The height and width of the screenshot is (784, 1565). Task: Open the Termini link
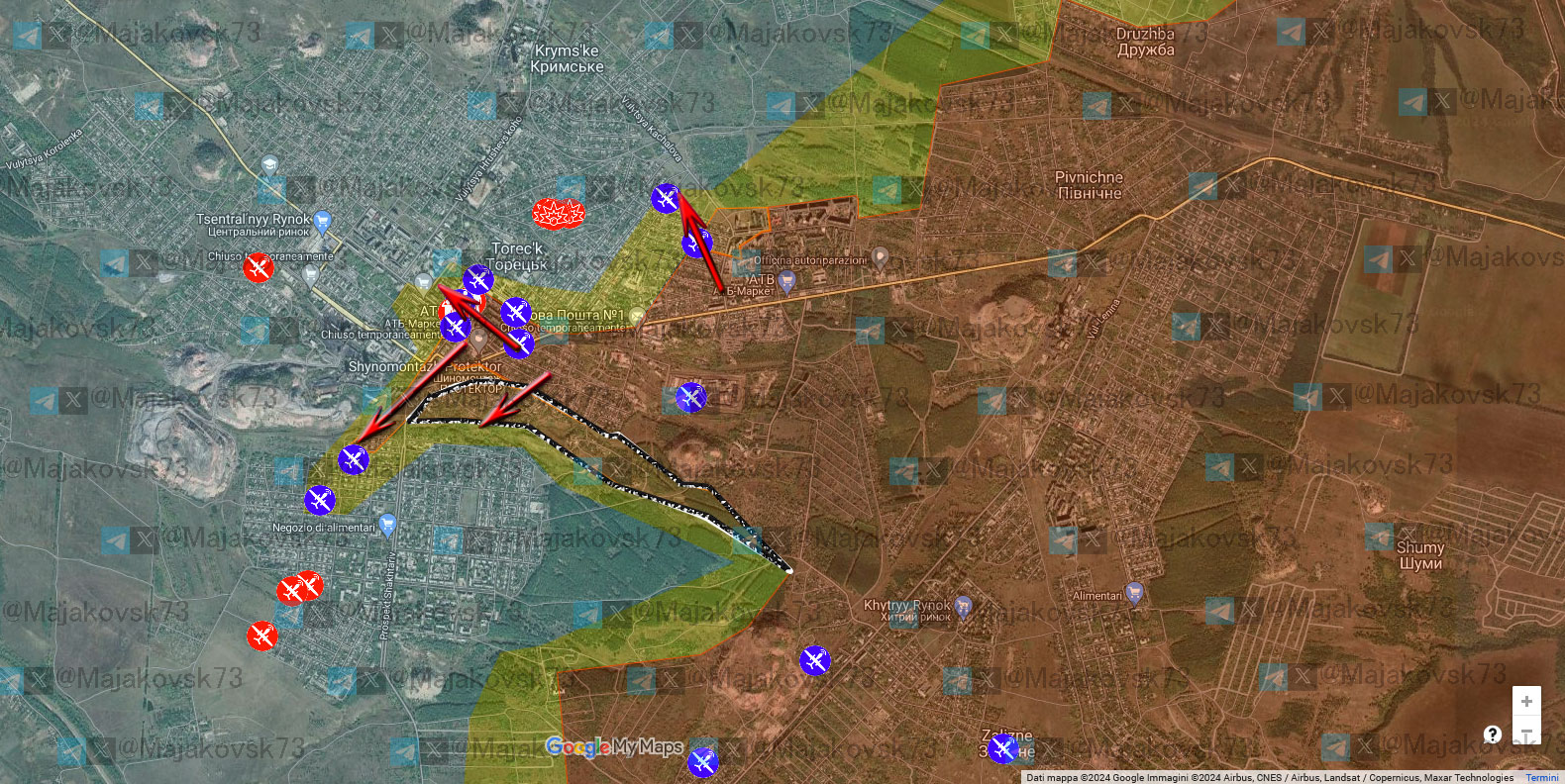[x=1542, y=778]
